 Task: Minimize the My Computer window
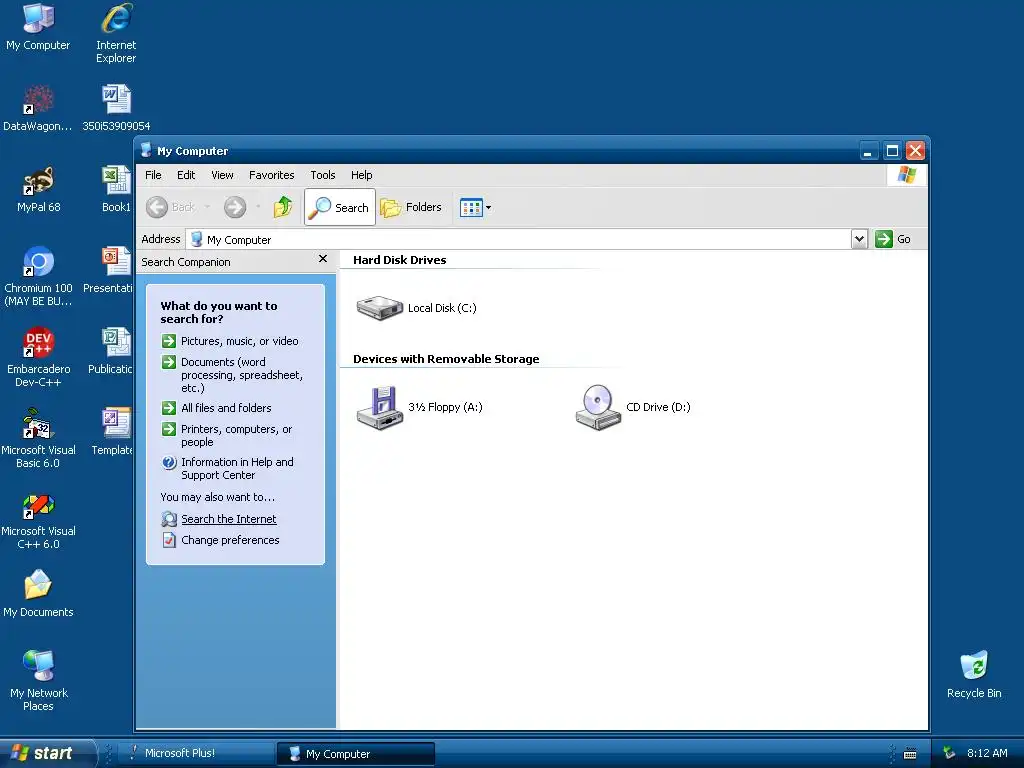click(x=868, y=151)
